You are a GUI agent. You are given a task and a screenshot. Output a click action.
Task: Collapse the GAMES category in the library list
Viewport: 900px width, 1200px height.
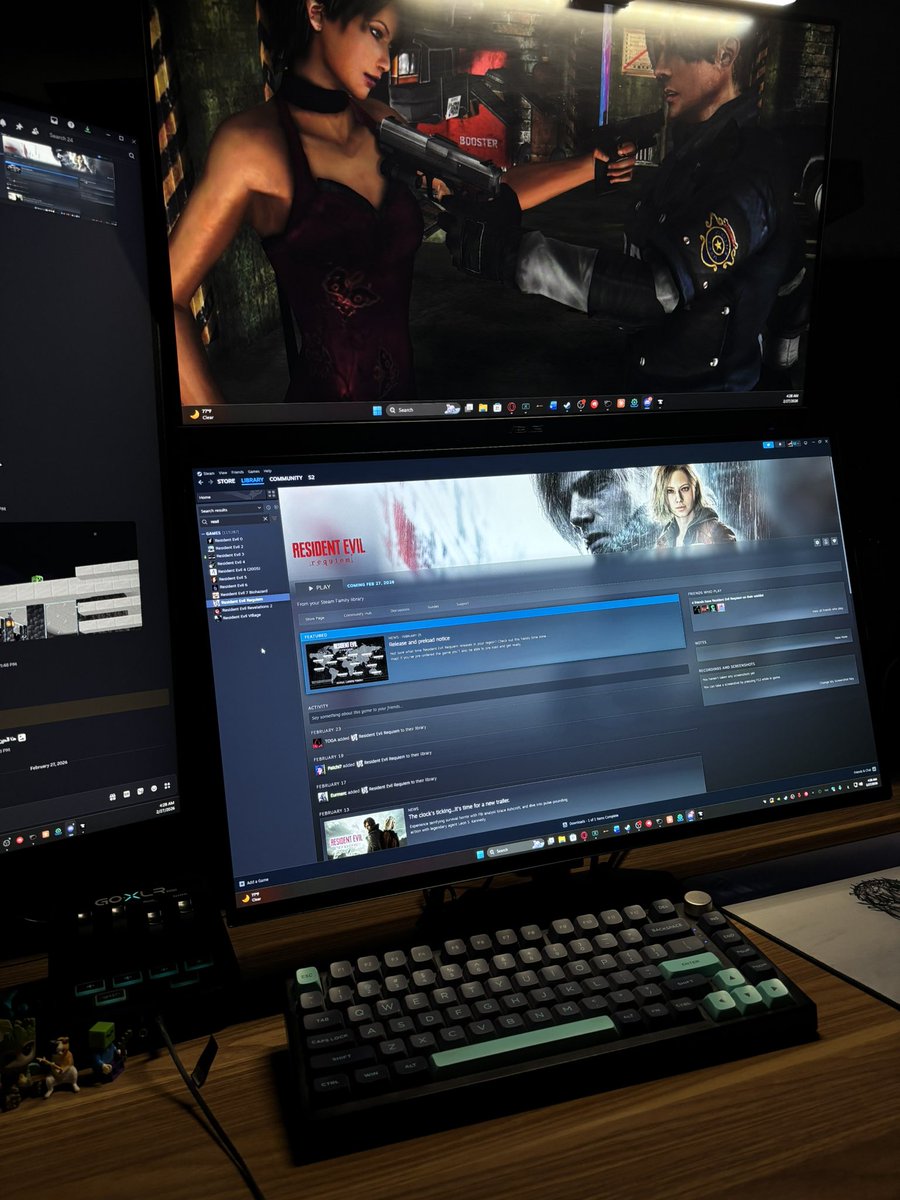pos(203,534)
